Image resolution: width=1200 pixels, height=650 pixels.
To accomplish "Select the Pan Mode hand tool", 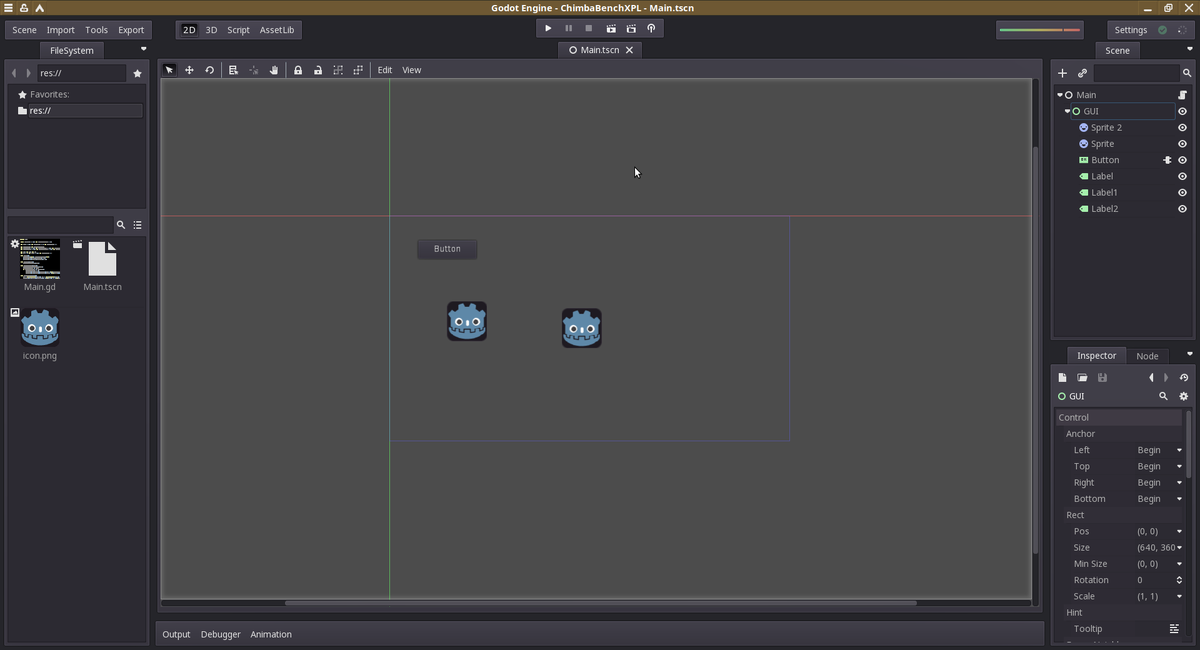I will (x=273, y=70).
